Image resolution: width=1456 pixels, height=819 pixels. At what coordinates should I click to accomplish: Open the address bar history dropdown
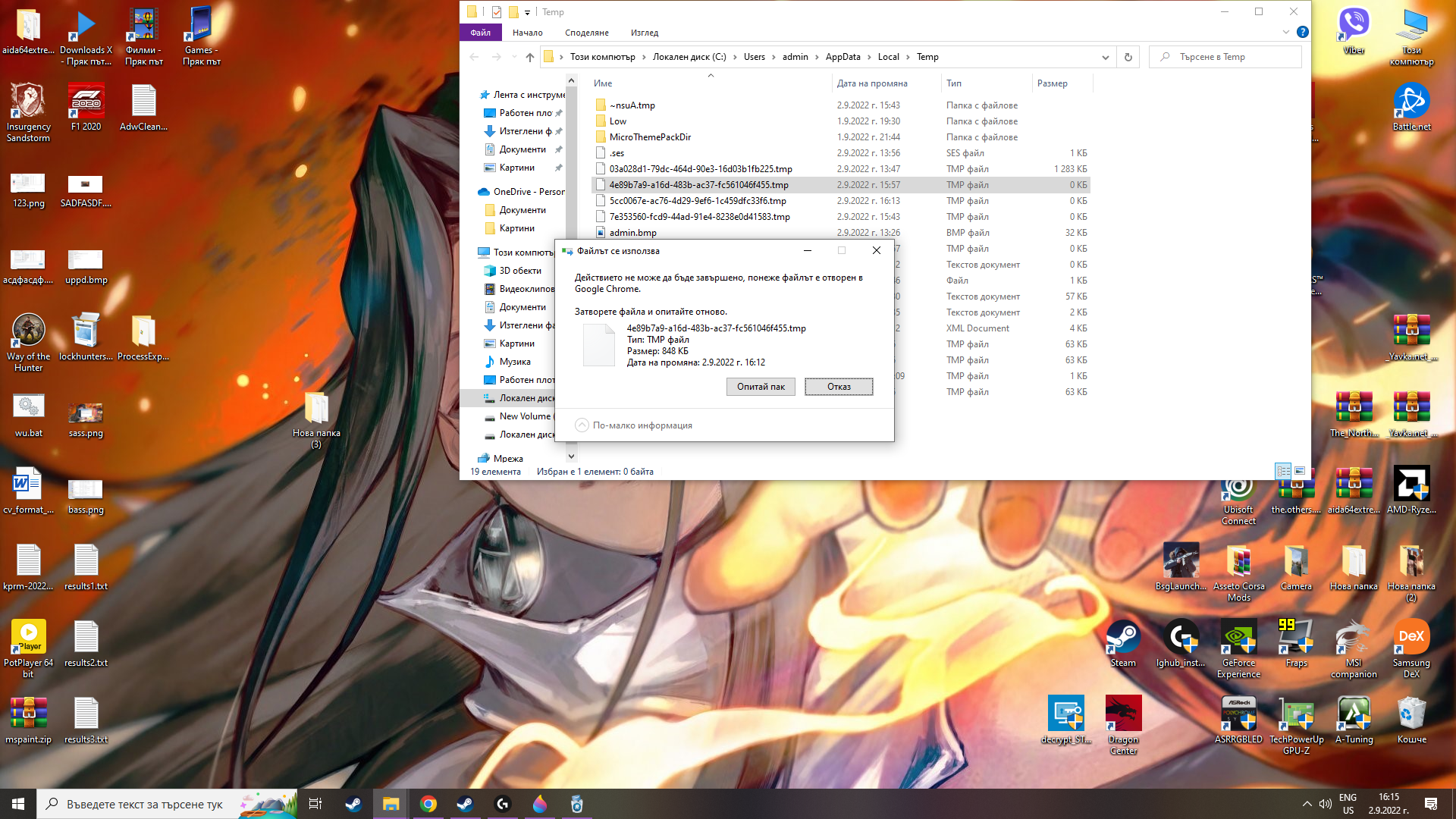tap(1105, 57)
